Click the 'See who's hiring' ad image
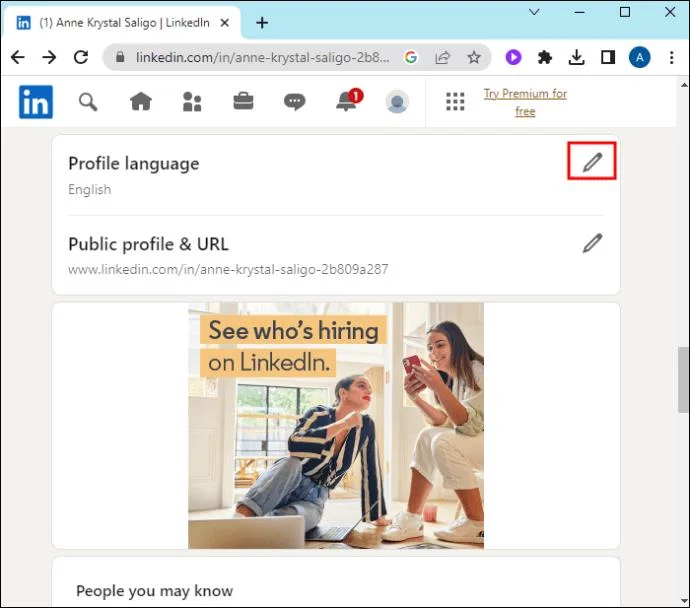Screen dimensions: 690x608 point(336,425)
